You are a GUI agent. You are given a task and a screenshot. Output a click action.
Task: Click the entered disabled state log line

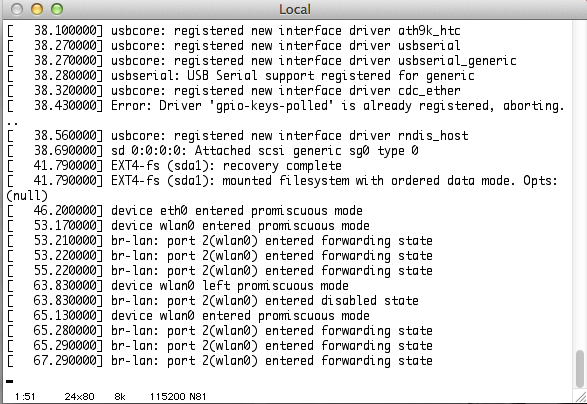coord(213,301)
